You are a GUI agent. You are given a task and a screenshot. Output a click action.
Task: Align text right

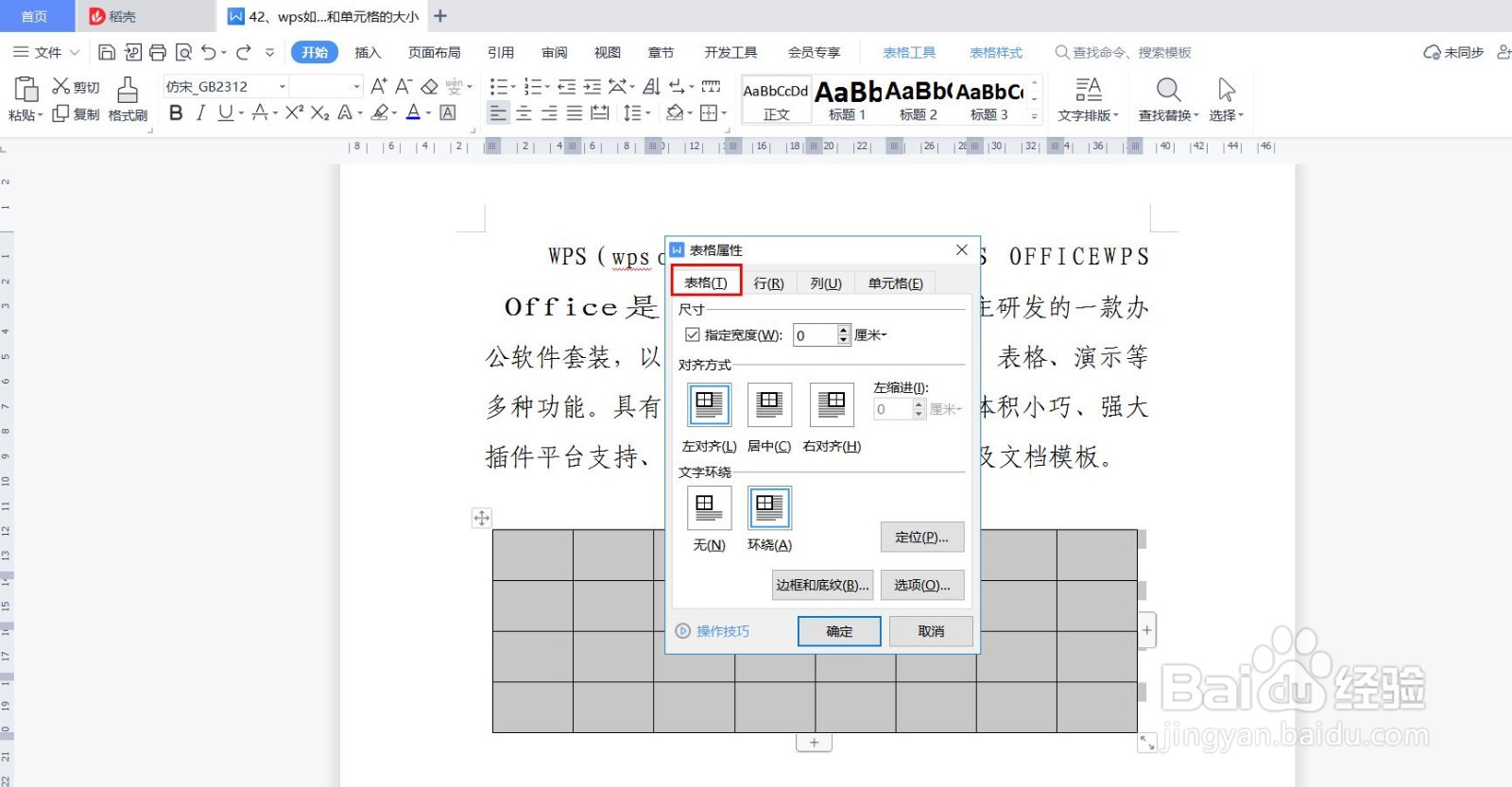[x=549, y=112]
